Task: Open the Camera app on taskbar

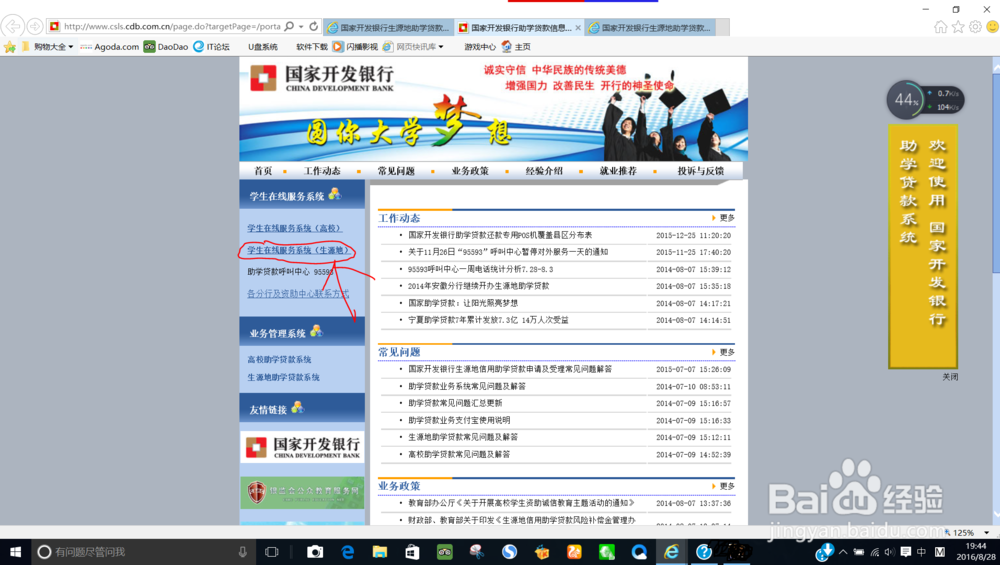Action: tap(315, 552)
